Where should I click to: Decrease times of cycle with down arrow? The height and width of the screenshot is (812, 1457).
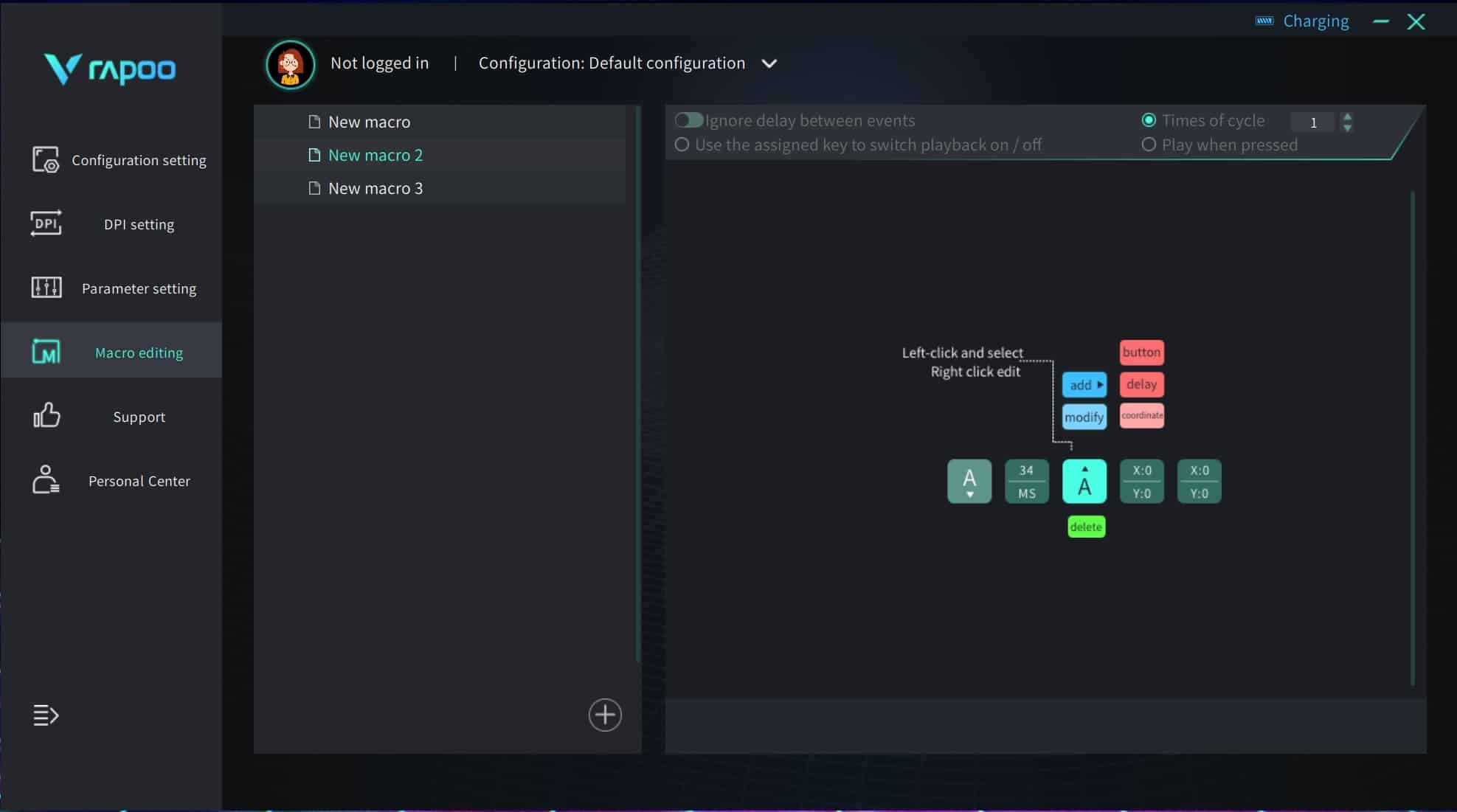click(x=1348, y=128)
